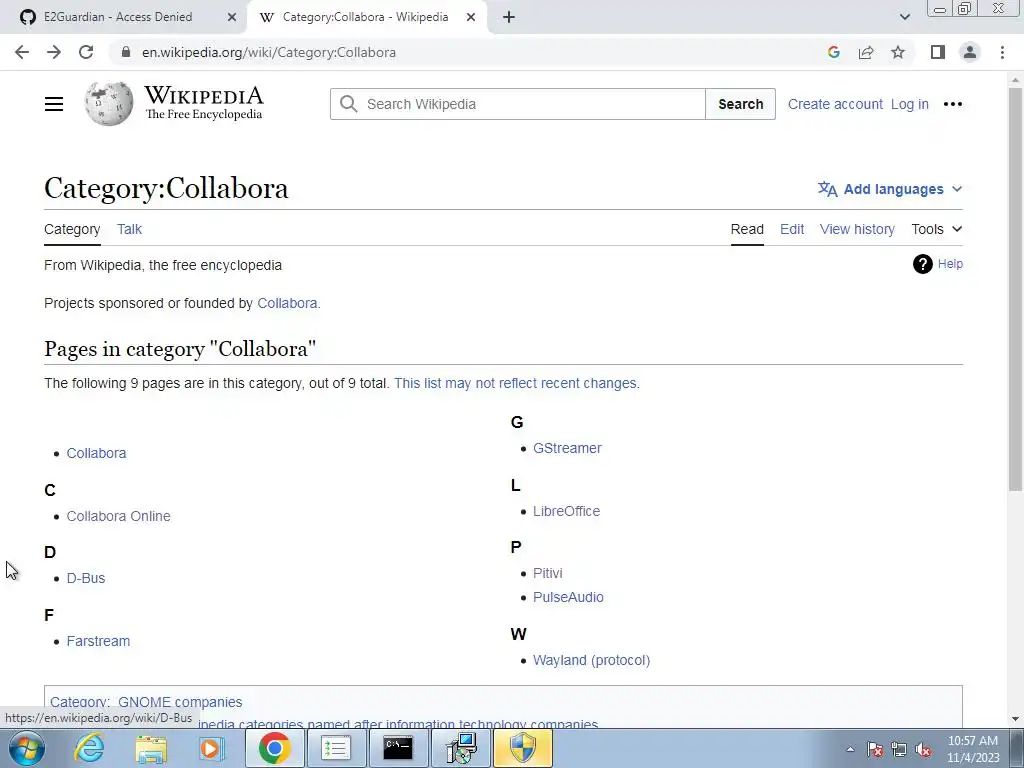
Task: Open the View history tab
Action: (857, 229)
